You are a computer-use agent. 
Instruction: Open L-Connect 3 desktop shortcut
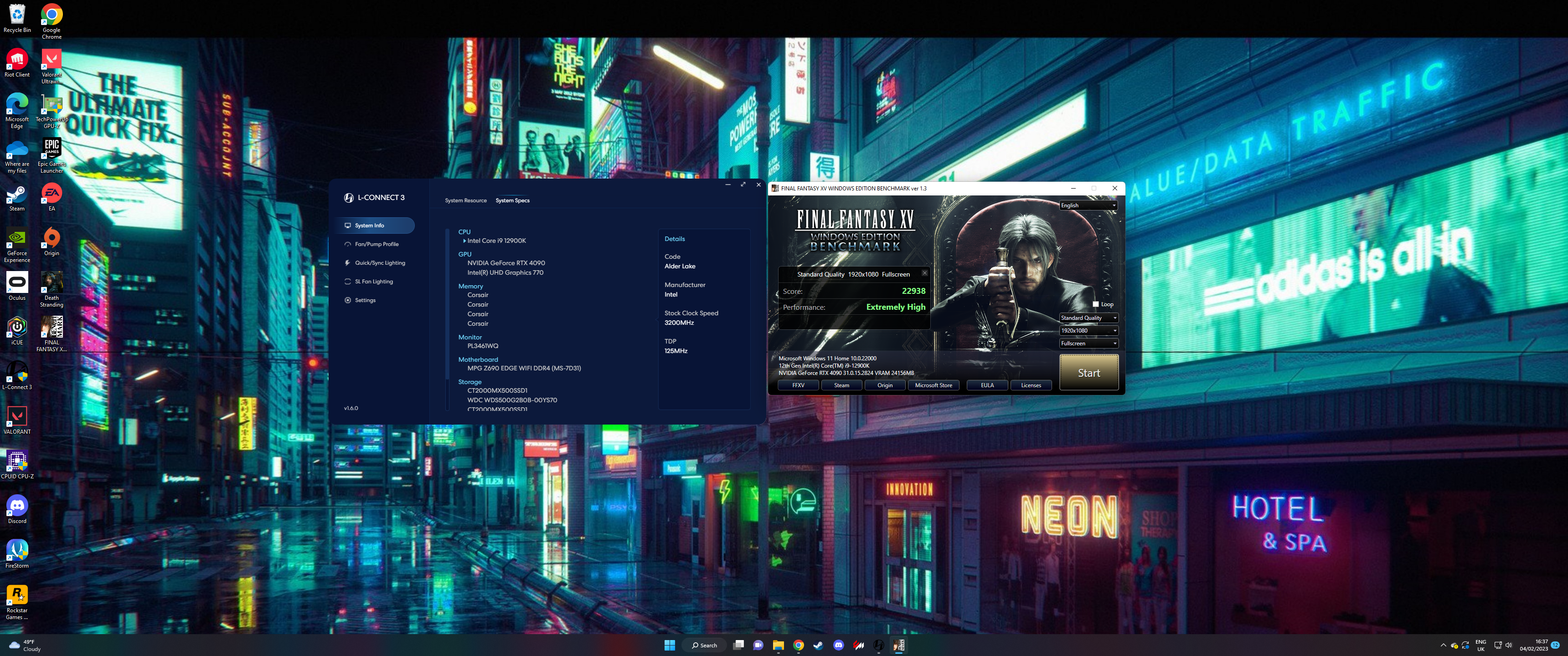[17, 375]
